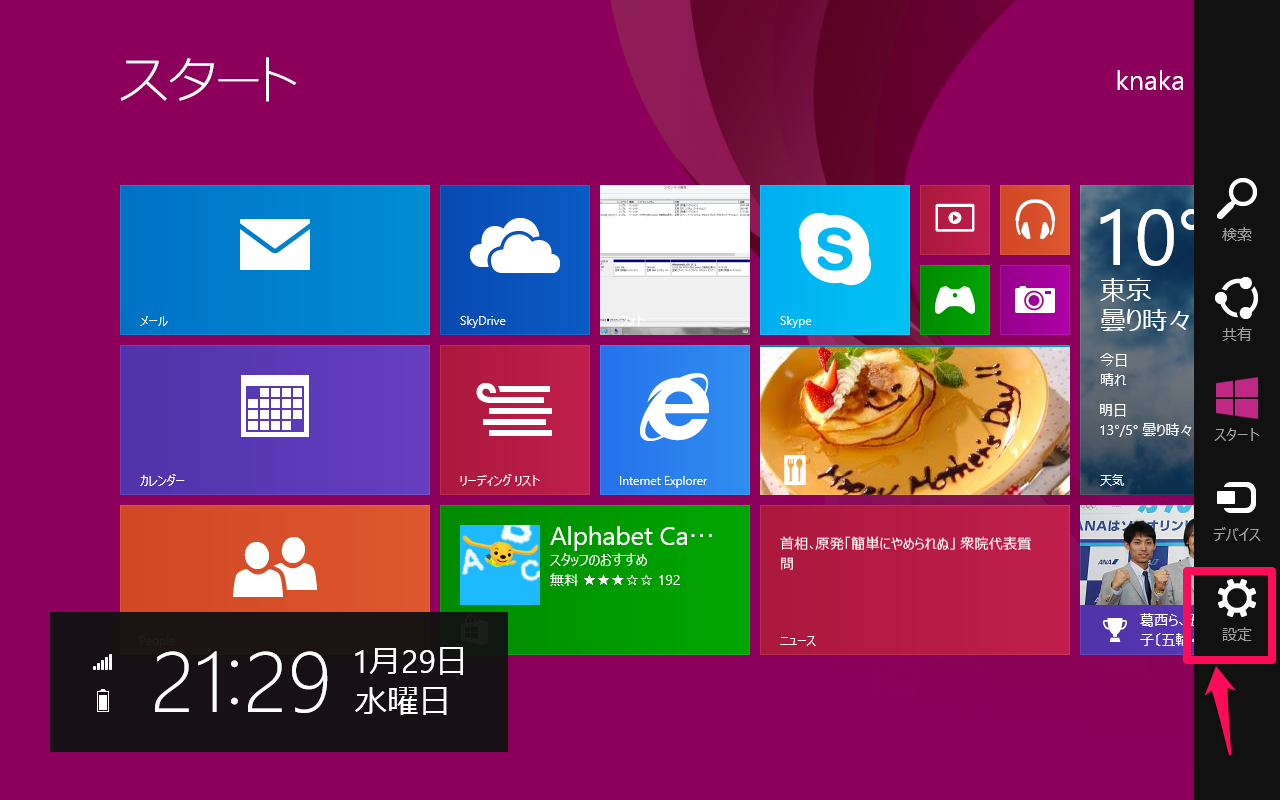This screenshot has height=800, width=1280.
Task: Launch Internet Explorer tile
Action: coord(675,420)
